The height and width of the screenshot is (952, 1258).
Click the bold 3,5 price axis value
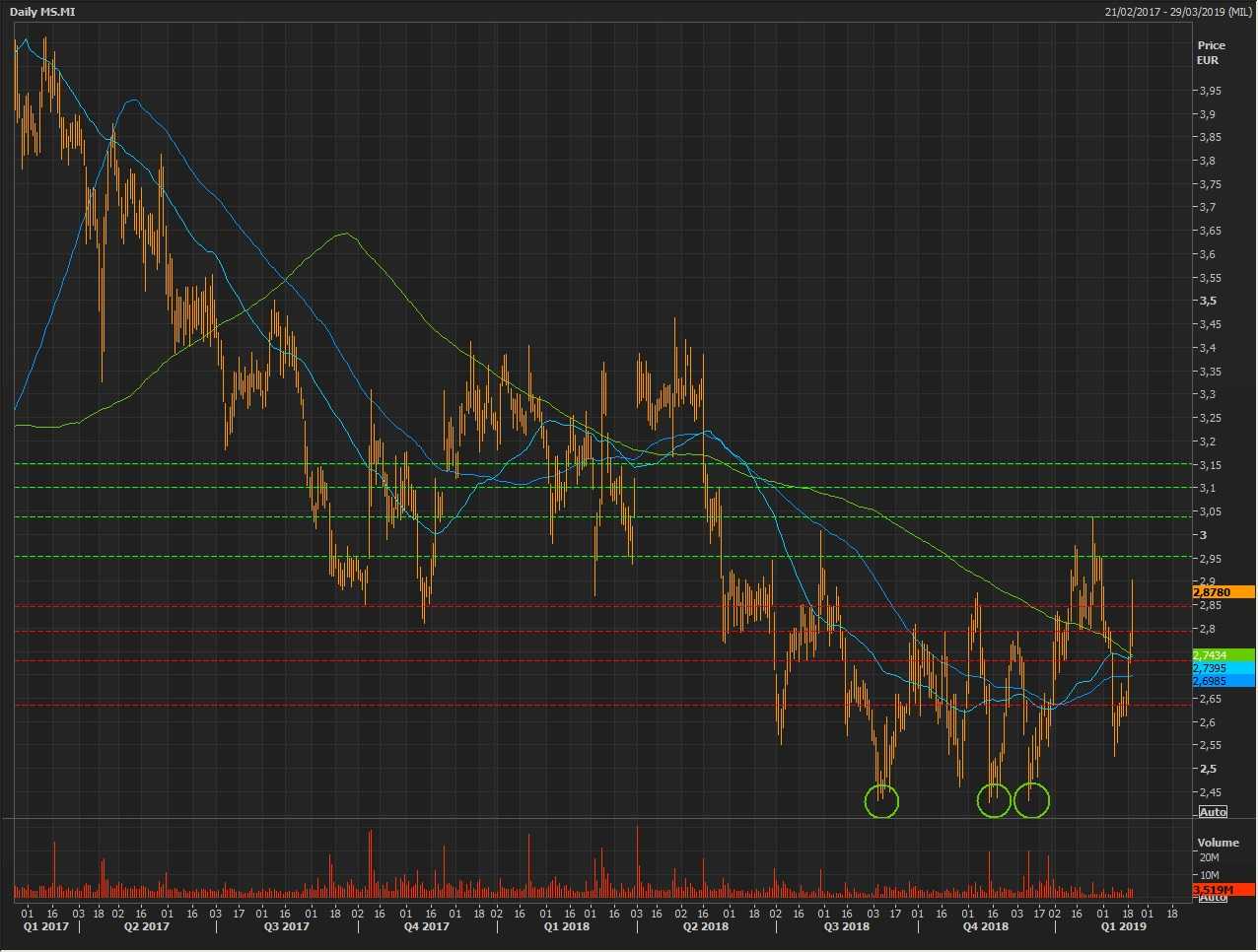[x=1208, y=302]
